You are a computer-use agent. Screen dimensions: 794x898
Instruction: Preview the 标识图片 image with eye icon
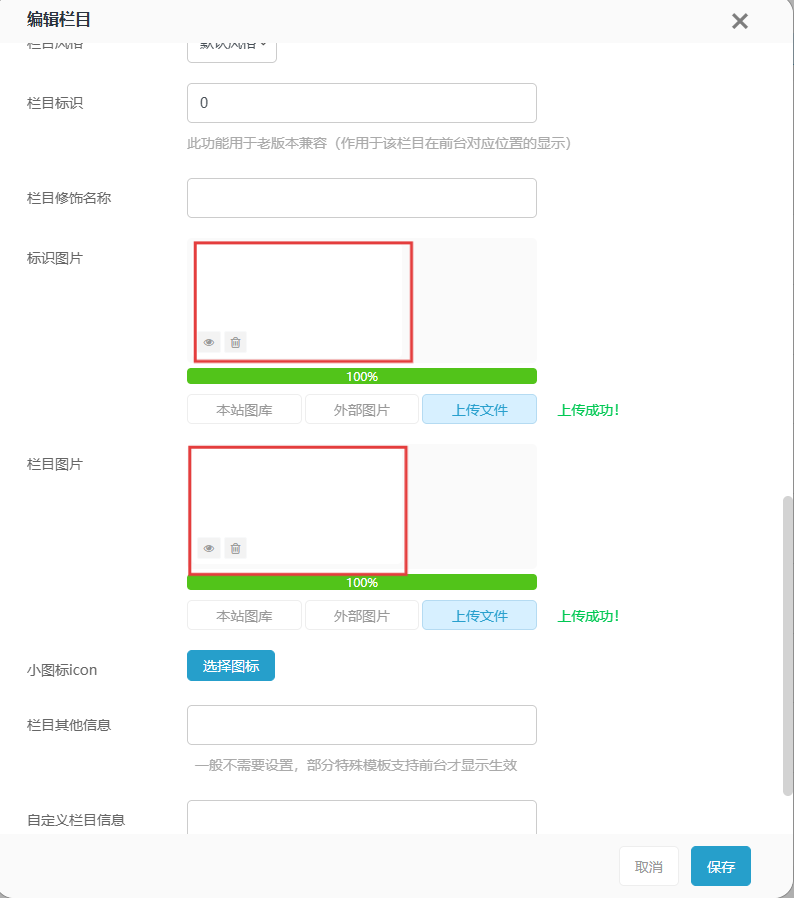tap(209, 342)
